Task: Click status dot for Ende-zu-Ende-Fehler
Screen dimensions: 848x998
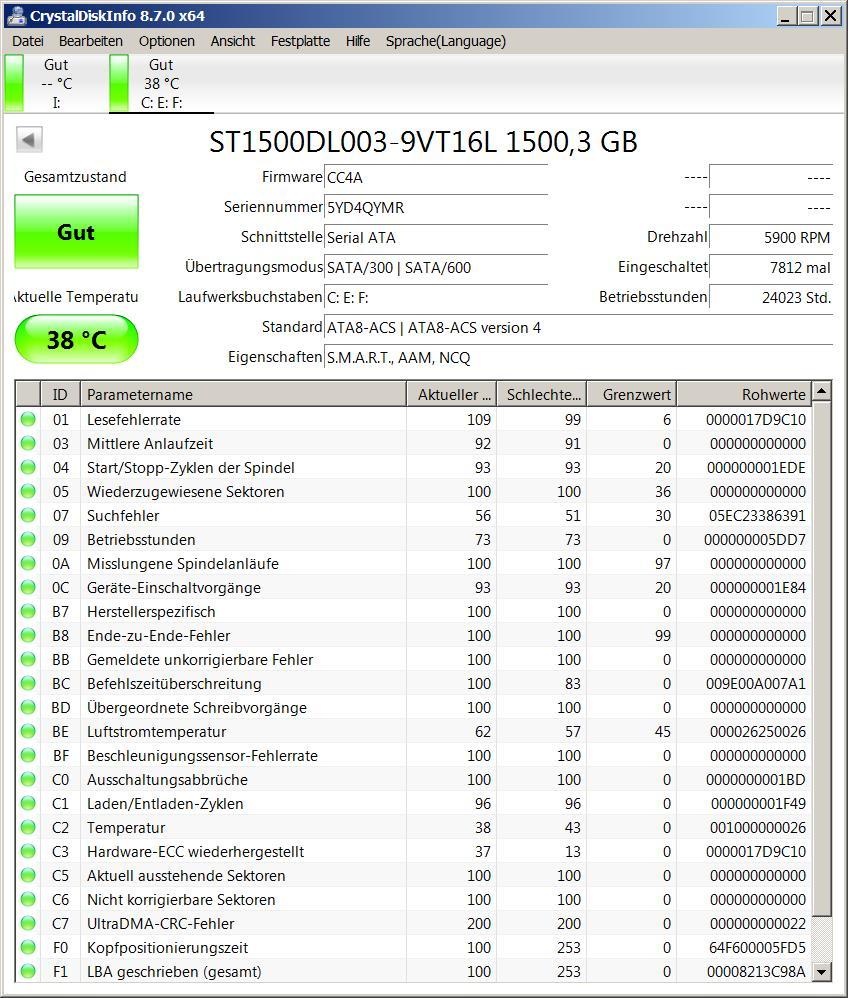Action: click(28, 635)
